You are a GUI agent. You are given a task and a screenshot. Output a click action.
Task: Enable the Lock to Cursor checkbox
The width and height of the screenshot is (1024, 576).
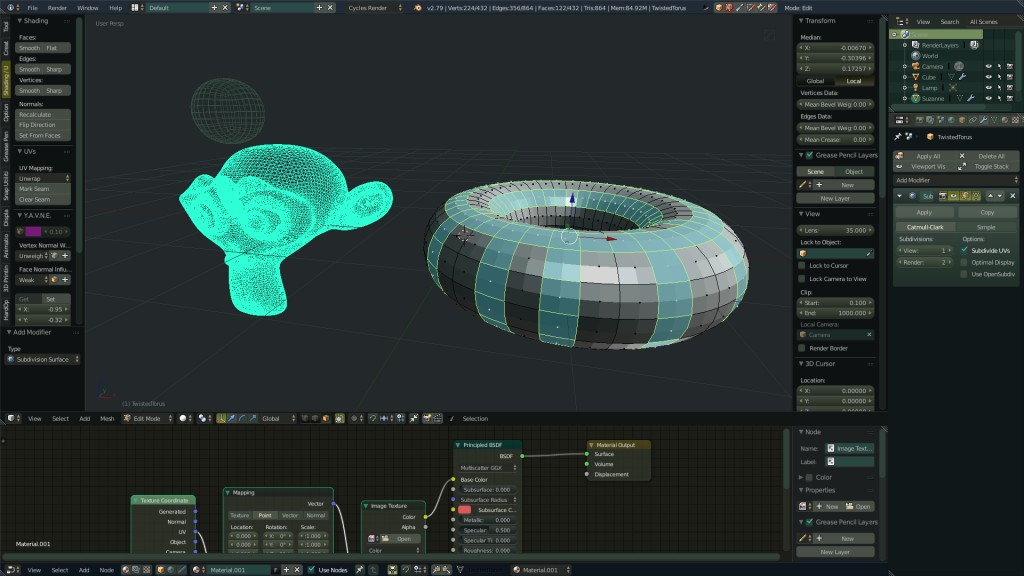(x=802, y=266)
